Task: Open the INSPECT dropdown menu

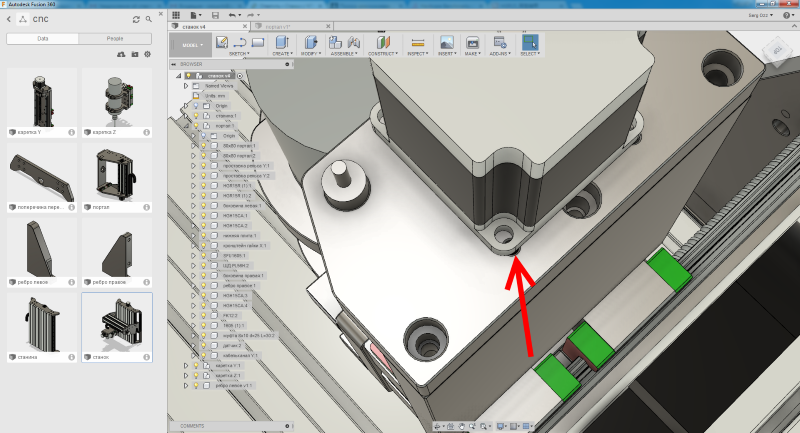Action: 418,54
